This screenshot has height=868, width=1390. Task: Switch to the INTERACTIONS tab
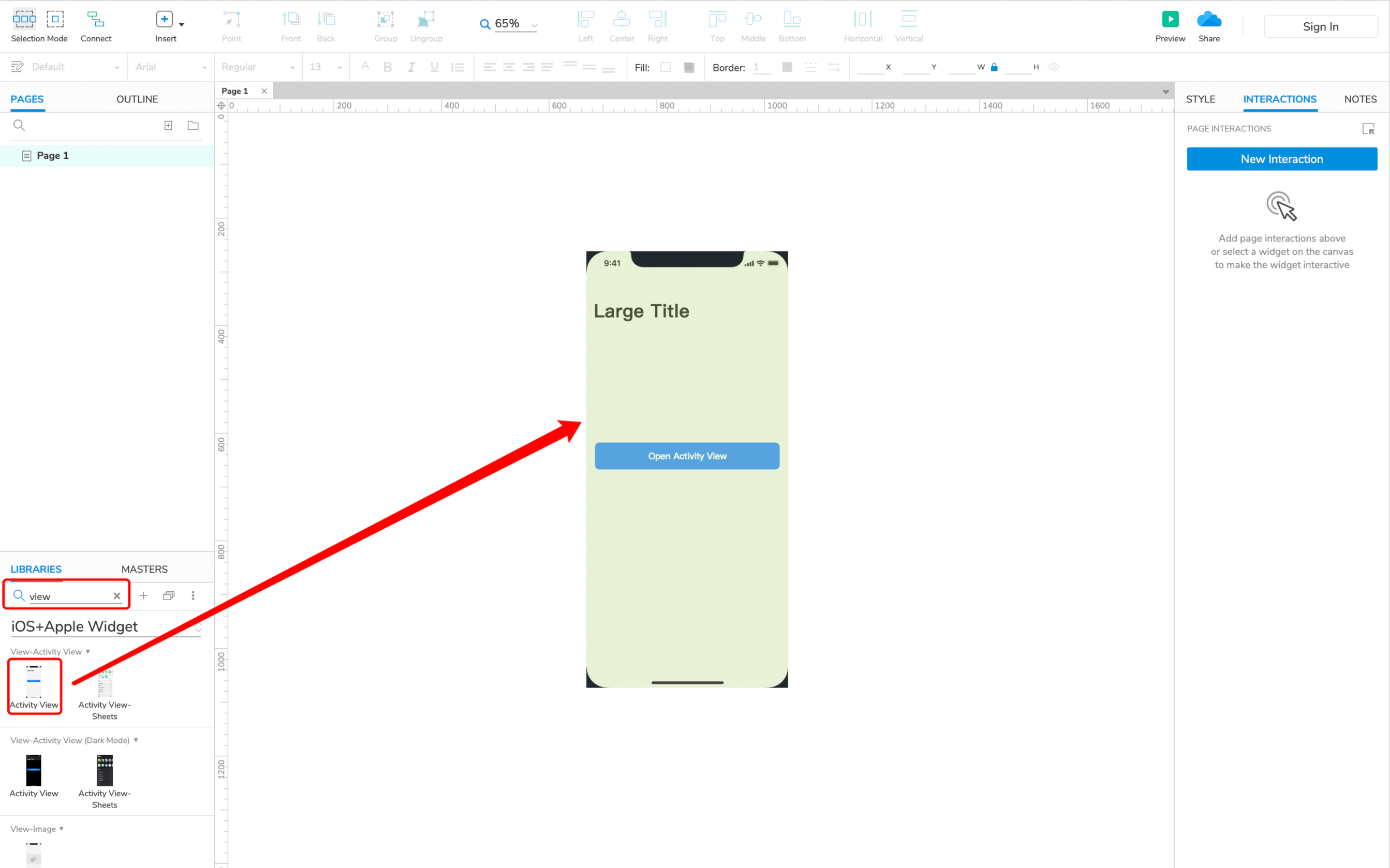pyautogui.click(x=1280, y=99)
